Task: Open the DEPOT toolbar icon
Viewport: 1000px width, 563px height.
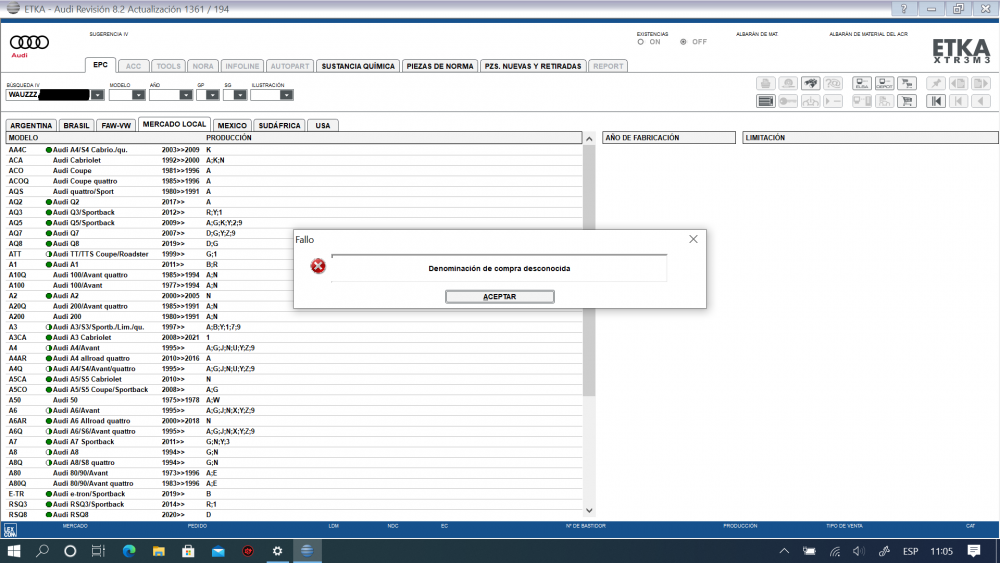Action: [x=885, y=84]
